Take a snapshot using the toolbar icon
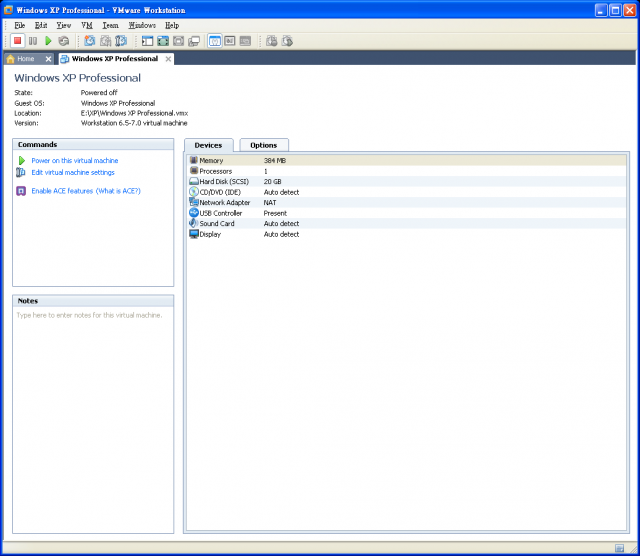The image size is (640, 556). (89, 41)
